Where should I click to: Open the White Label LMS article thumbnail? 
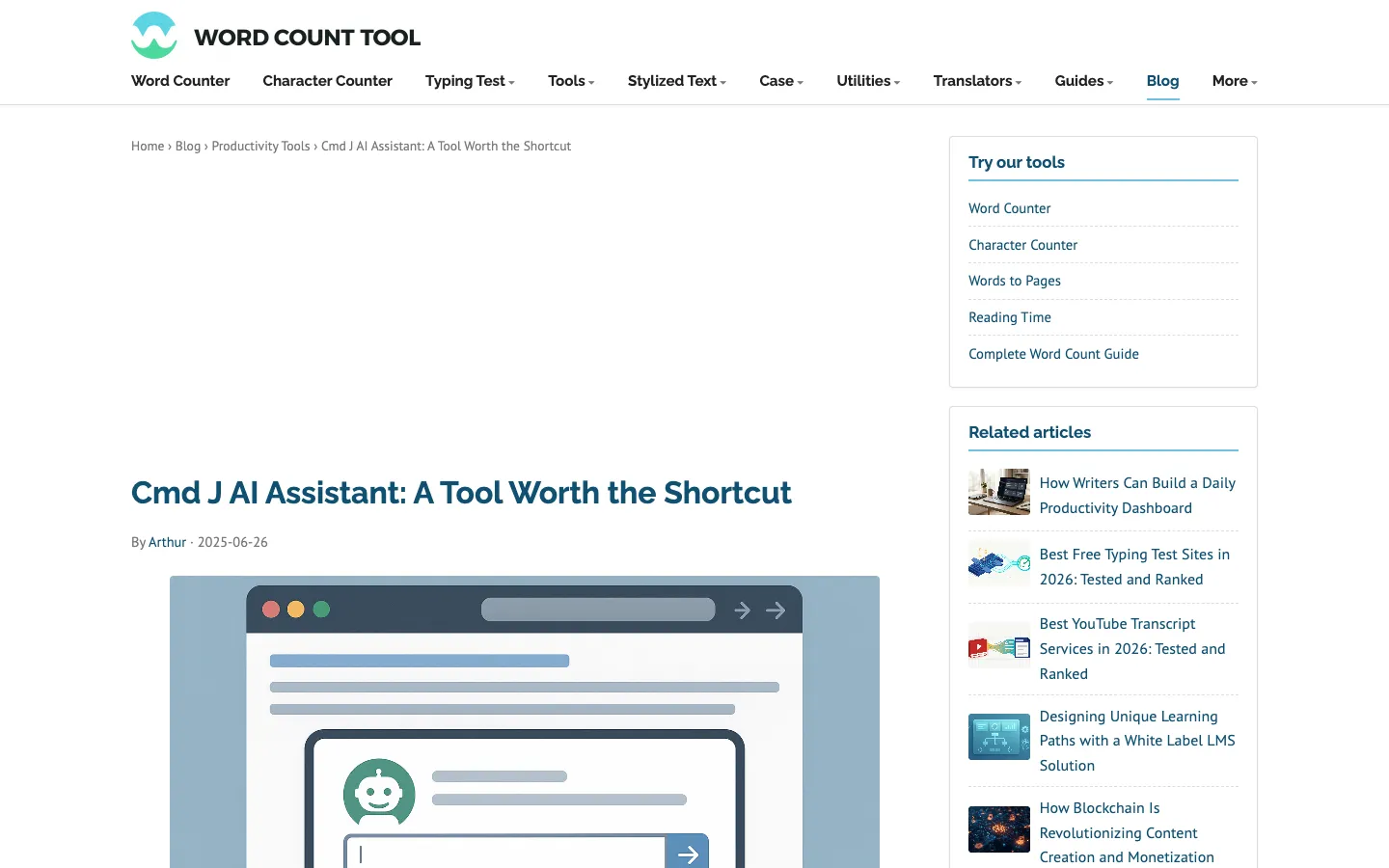[999, 737]
